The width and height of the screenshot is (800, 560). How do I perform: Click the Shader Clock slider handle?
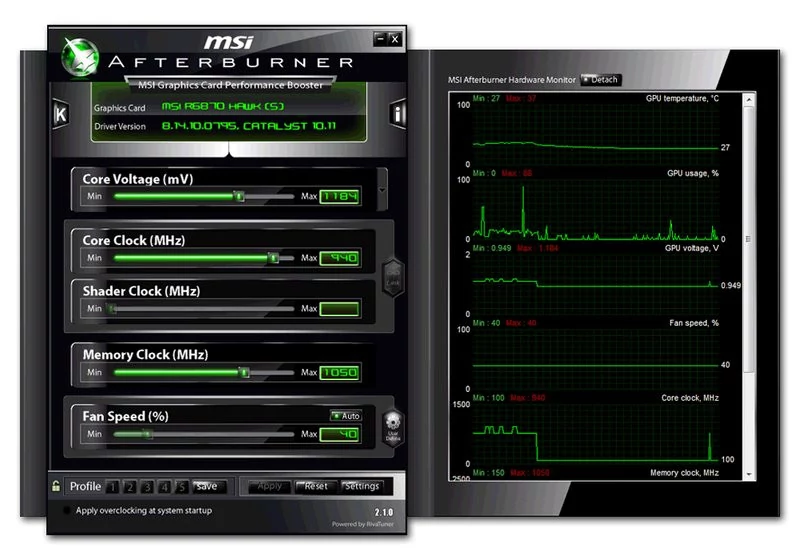coord(112,309)
